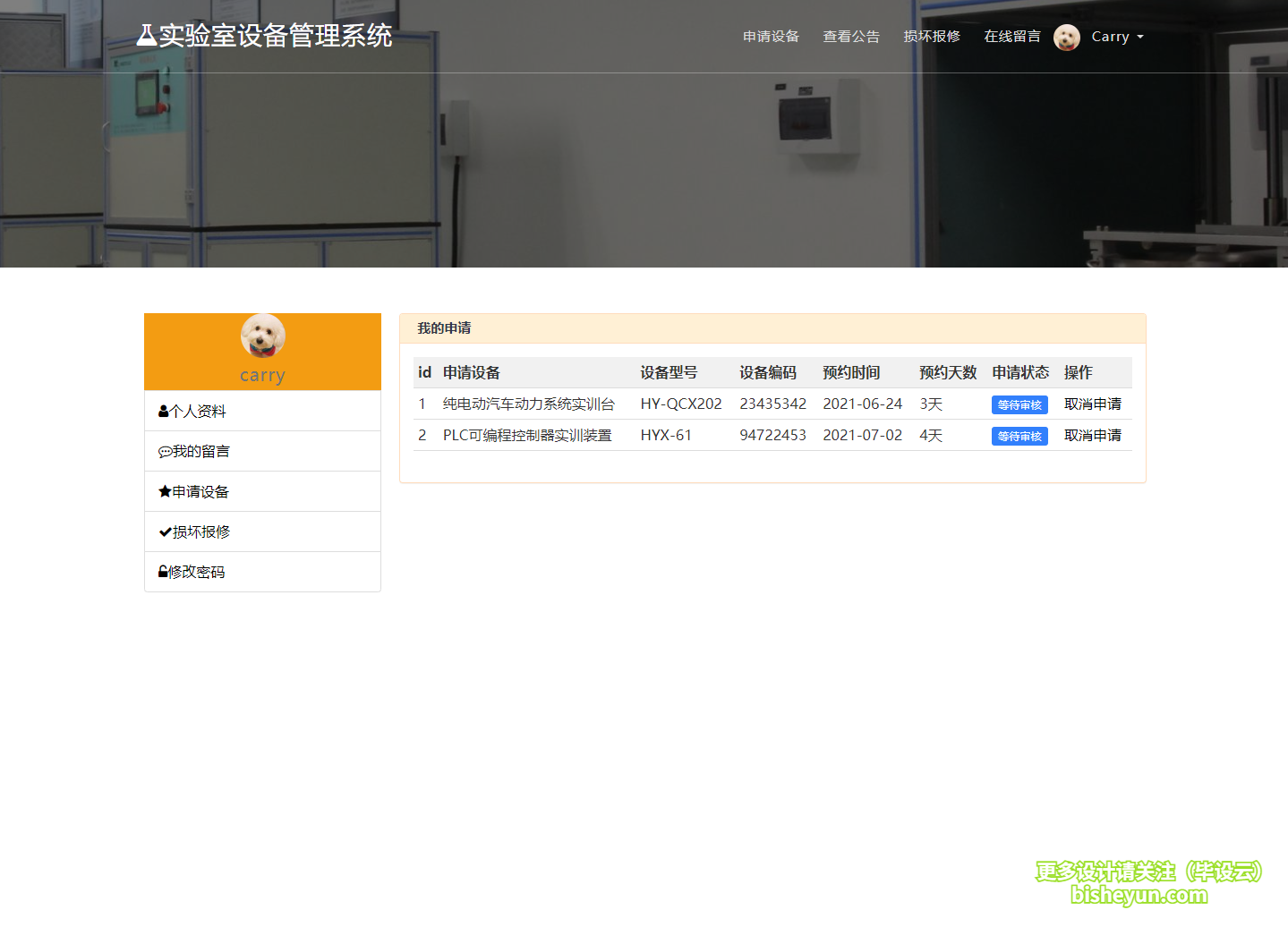Click the lock icon beside 修改密码

click(162, 571)
